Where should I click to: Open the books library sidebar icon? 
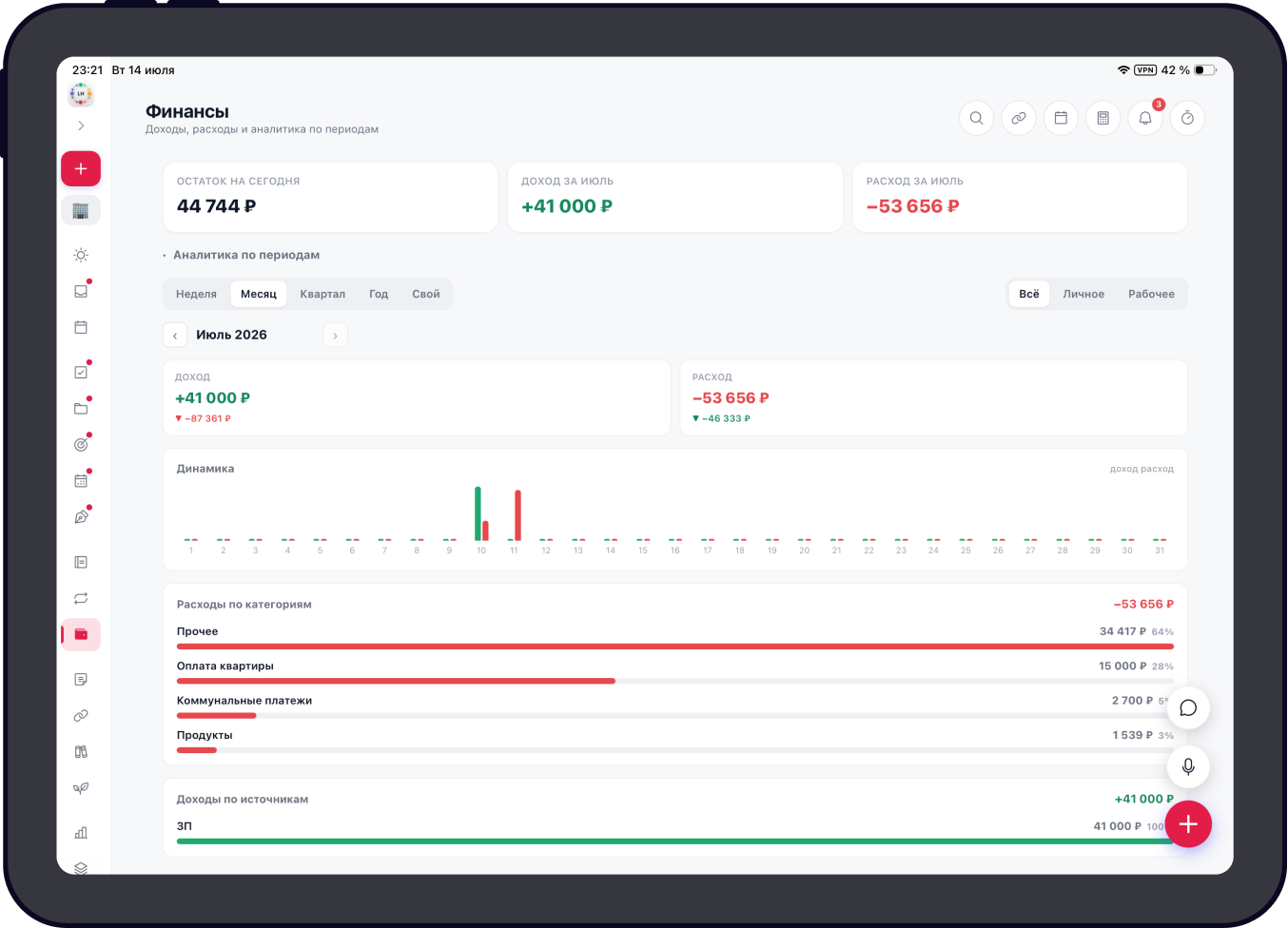coord(81,751)
